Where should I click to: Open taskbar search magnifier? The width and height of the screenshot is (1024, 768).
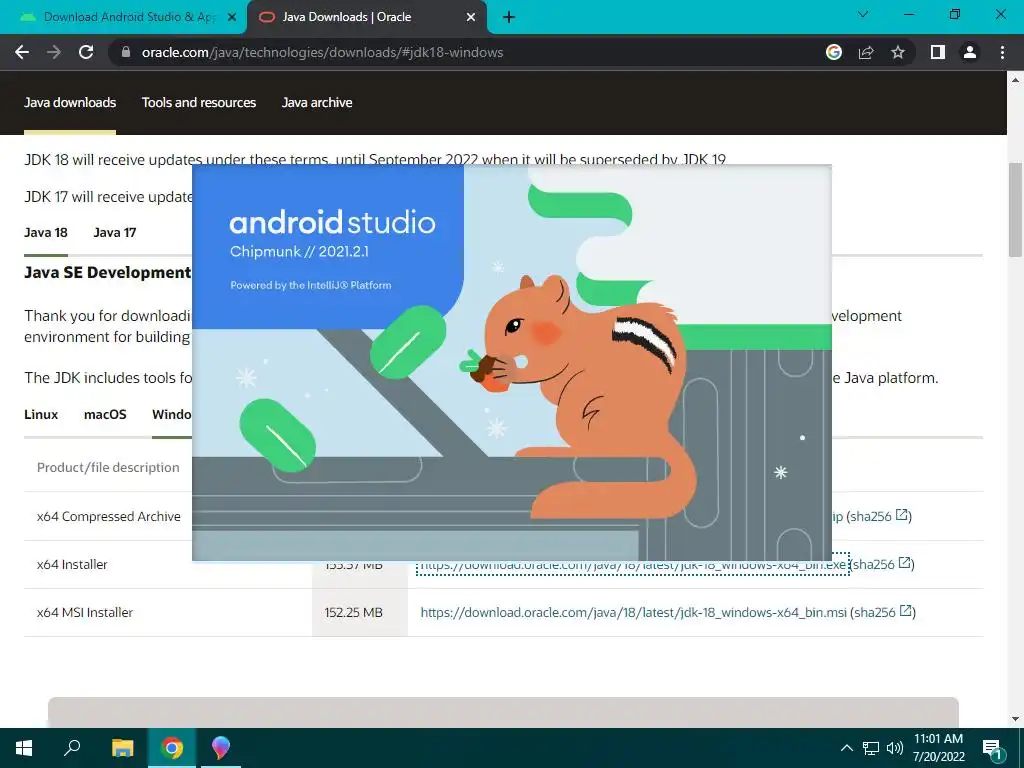click(72, 748)
